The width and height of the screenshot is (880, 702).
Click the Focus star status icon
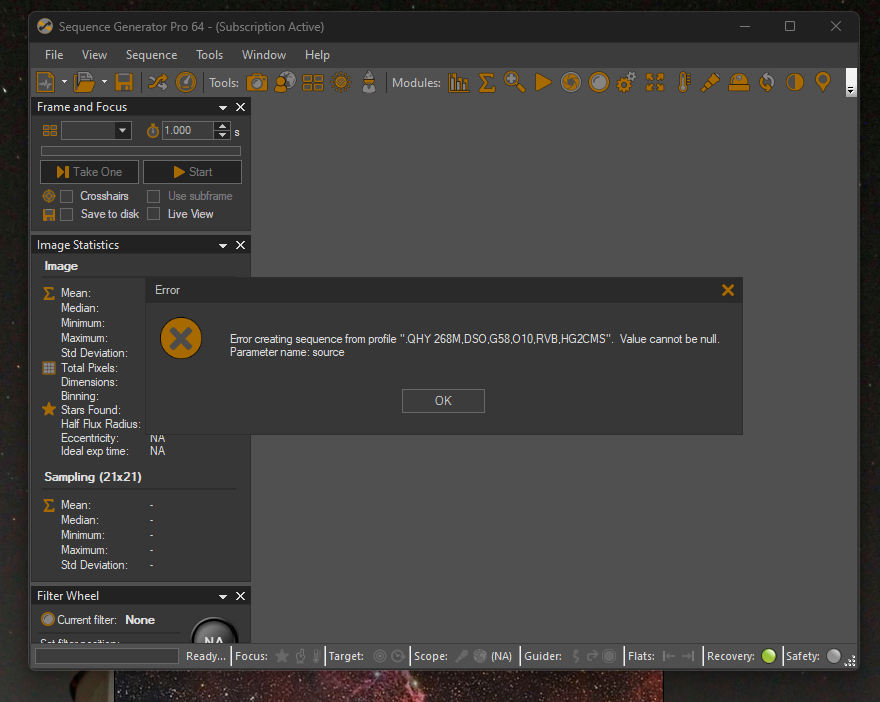tap(282, 656)
